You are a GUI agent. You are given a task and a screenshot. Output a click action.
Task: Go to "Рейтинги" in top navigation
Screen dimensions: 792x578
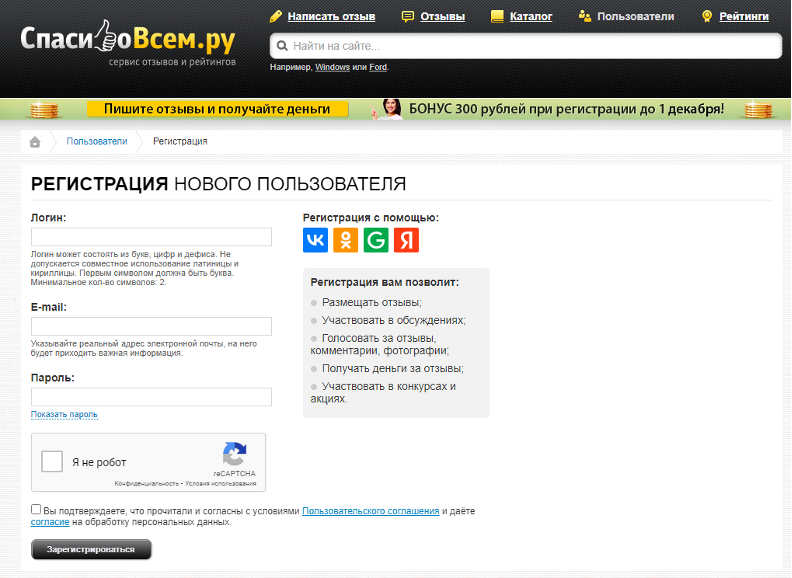(743, 16)
